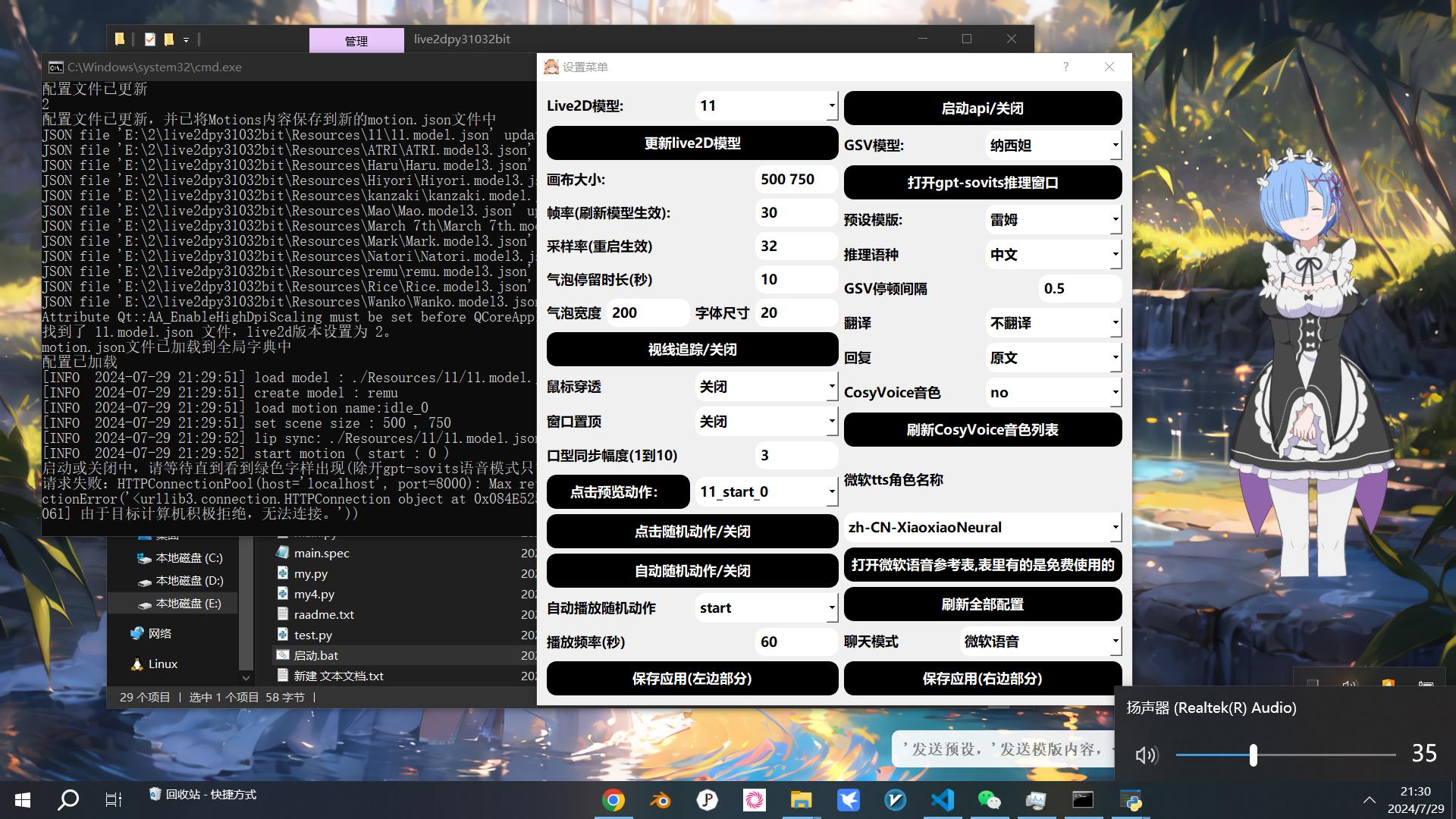Screen dimensions: 1456x819
Task: Open CosyVoice音色 dropdown showing no
Action: click(1053, 393)
